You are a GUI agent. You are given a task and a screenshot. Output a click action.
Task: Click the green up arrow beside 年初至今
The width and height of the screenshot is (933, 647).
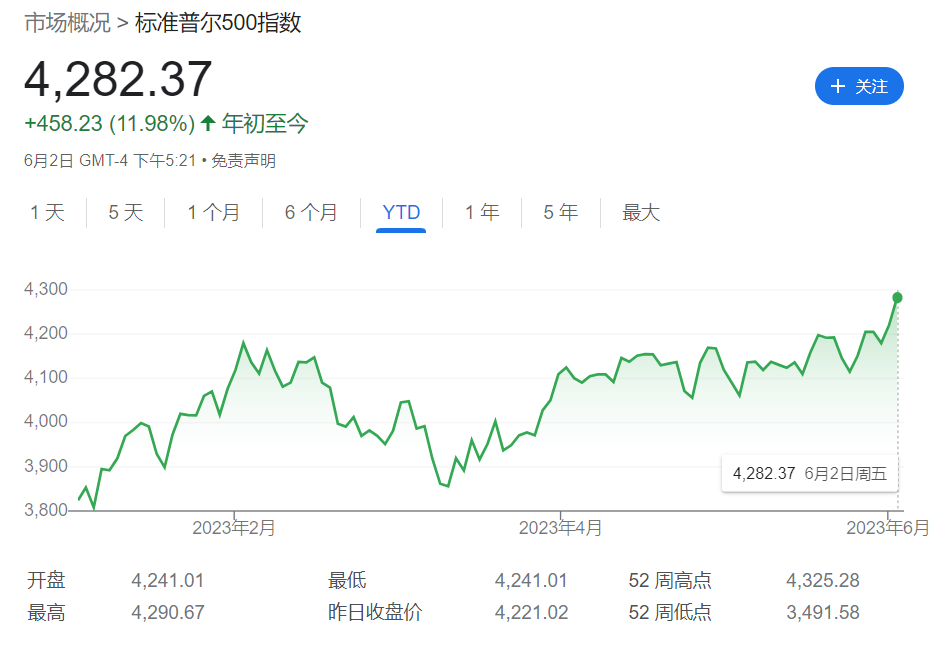tap(208, 123)
